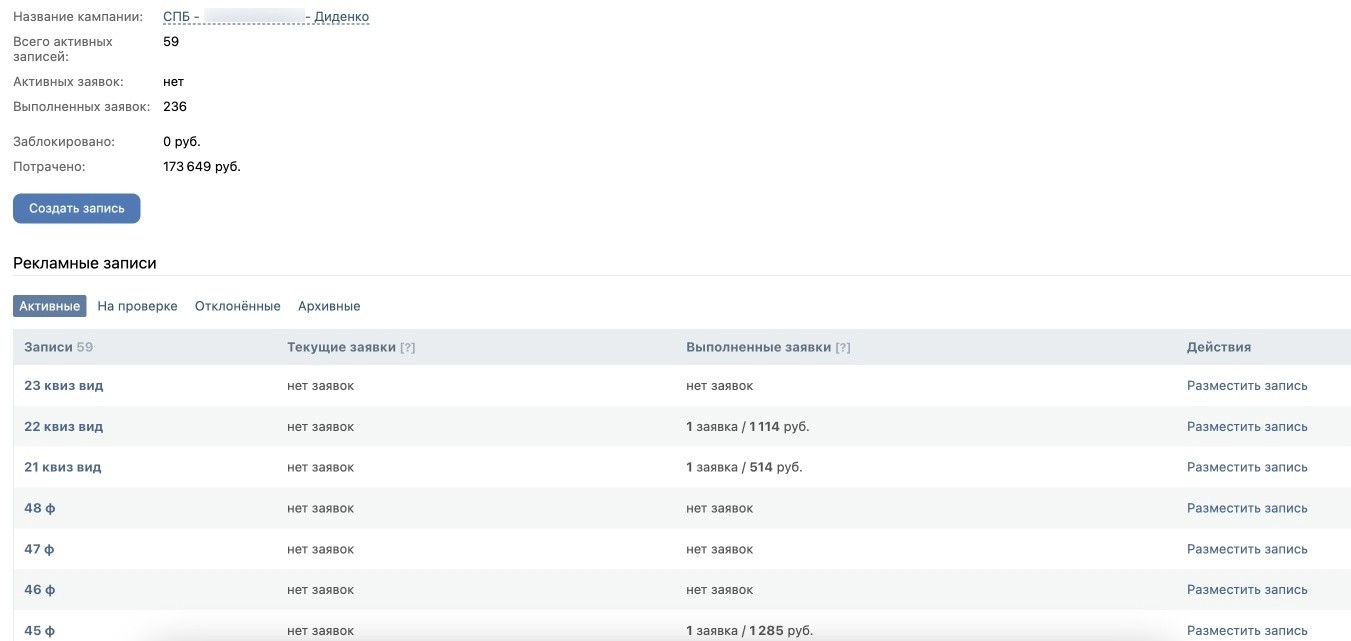Edit the campaign name ending in Диденко
This screenshot has height=641, width=1351.
pos(266,17)
